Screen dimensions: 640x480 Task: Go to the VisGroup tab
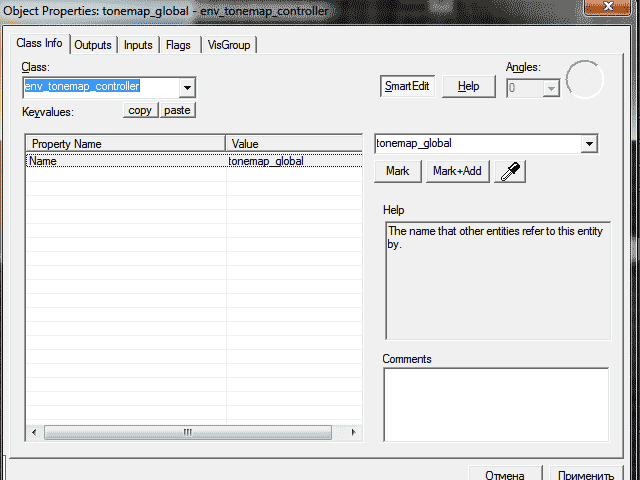point(229,45)
